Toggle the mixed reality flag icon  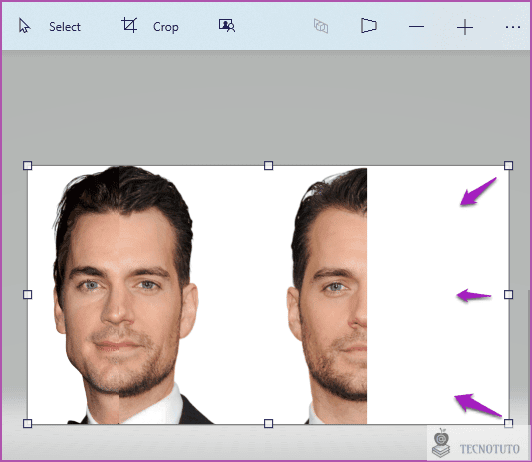[x=368, y=26]
